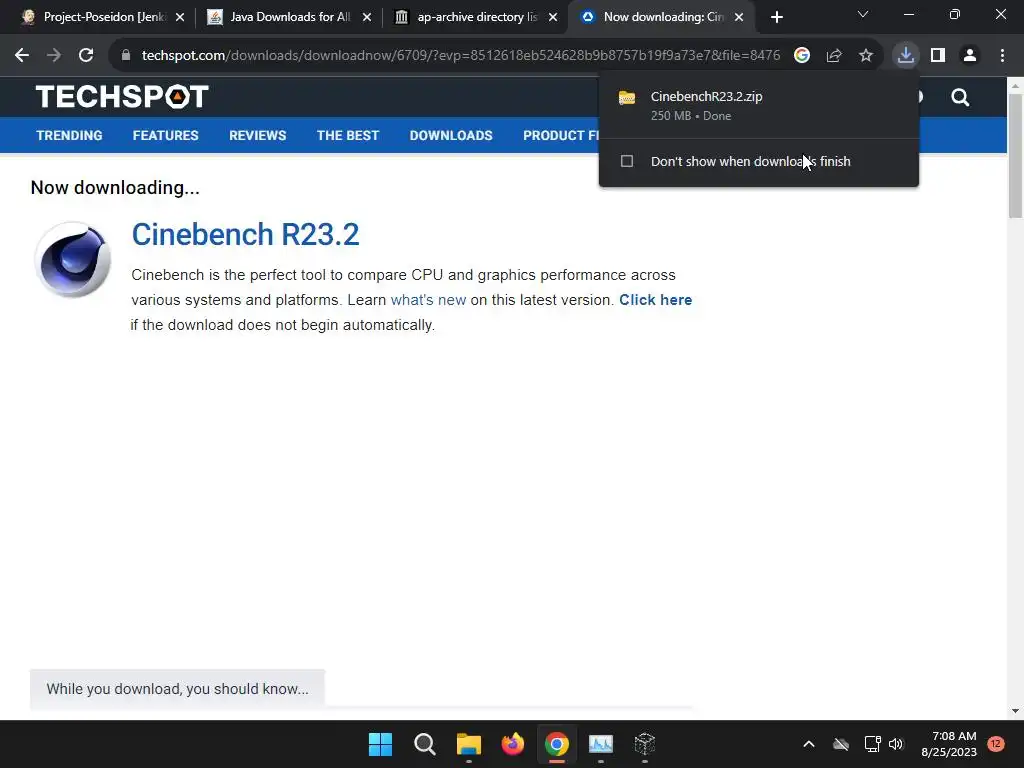Open Chrome's three-dot menu
The width and height of the screenshot is (1024, 768).
tap(1002, 56)
